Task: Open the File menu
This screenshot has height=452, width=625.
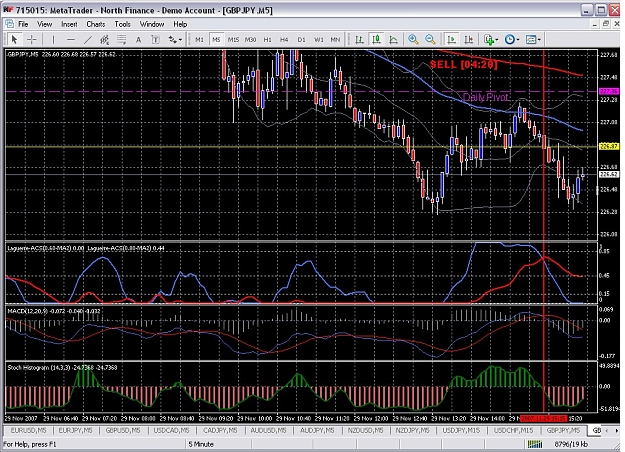Action: pyautogui.click(x=23, y=24)
